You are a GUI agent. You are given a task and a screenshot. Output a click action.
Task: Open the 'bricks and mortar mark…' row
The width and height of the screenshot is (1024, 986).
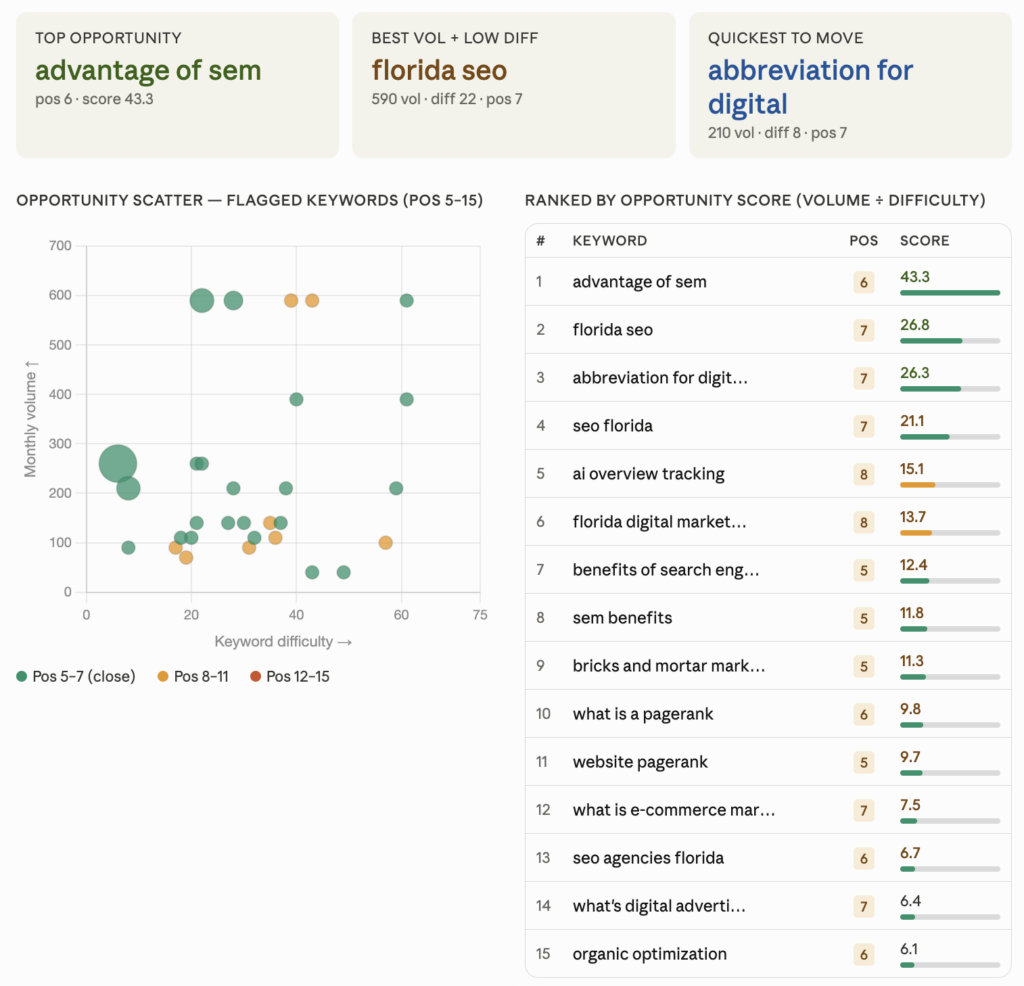click(x=768, y=665)
